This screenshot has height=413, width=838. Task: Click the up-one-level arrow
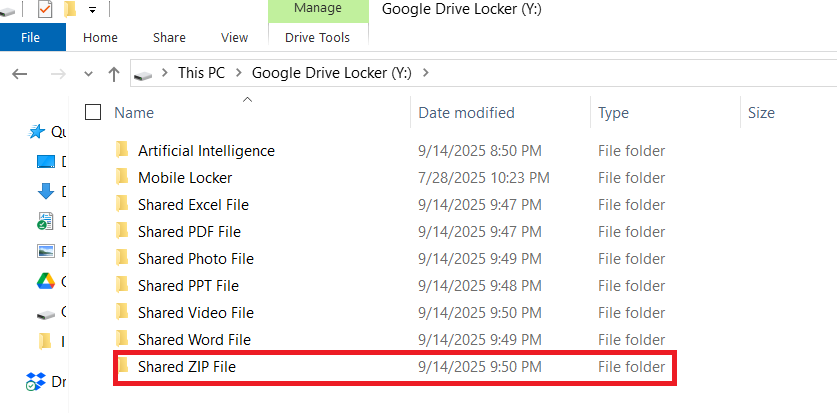(x=113, y=74)
